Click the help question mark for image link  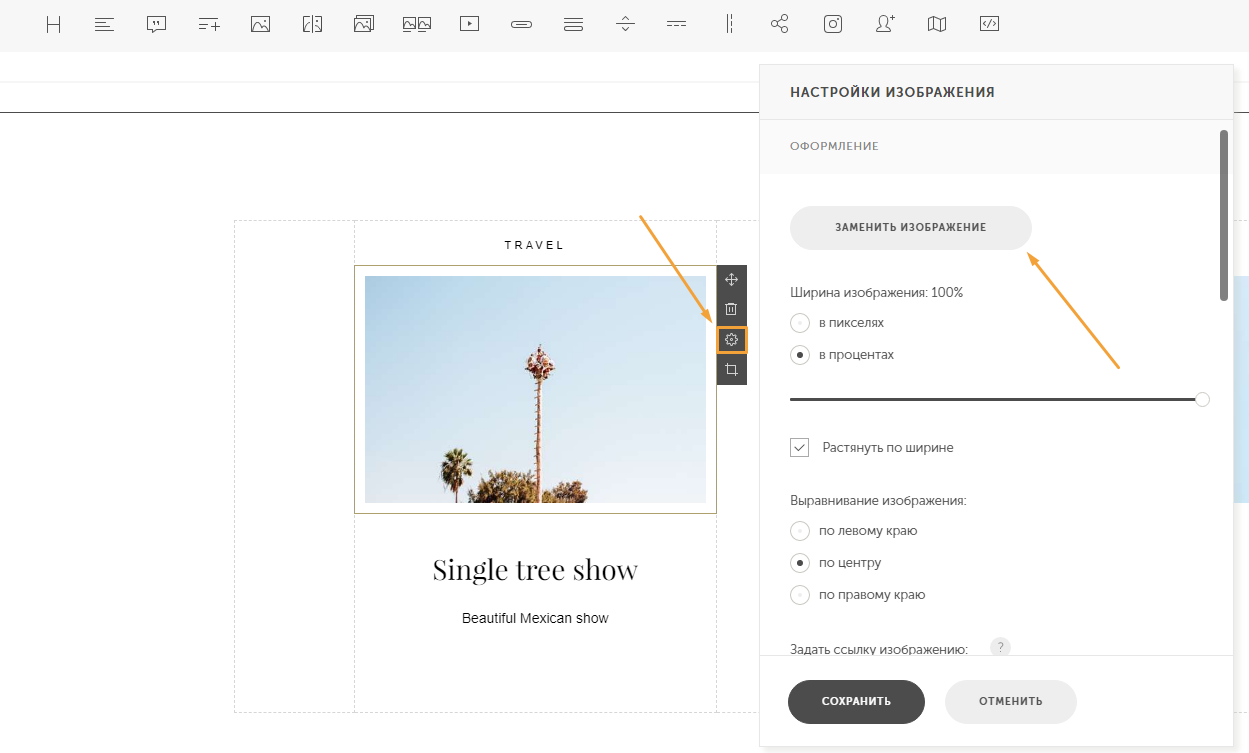(x=1000, y=648)
